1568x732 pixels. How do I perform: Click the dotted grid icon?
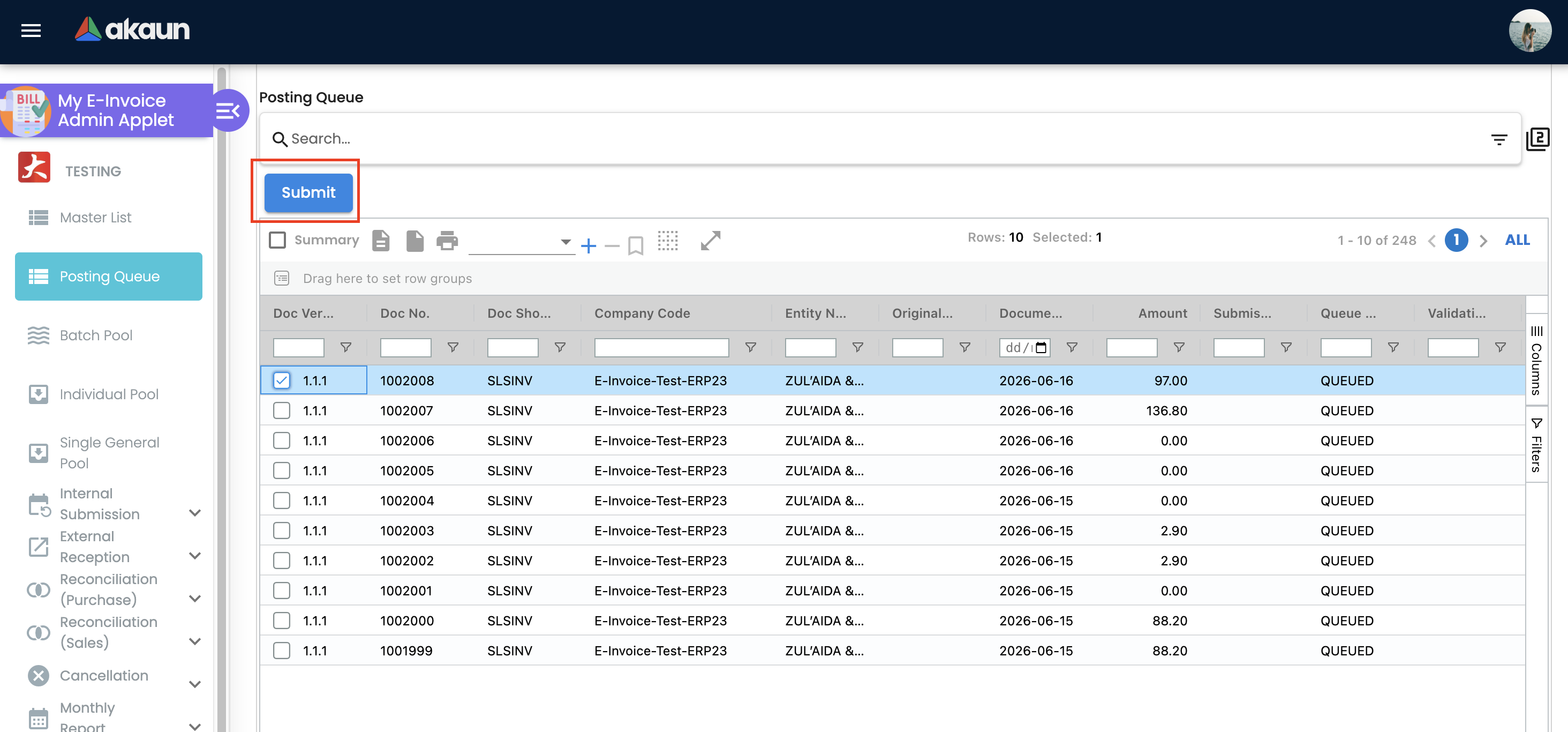668,241
